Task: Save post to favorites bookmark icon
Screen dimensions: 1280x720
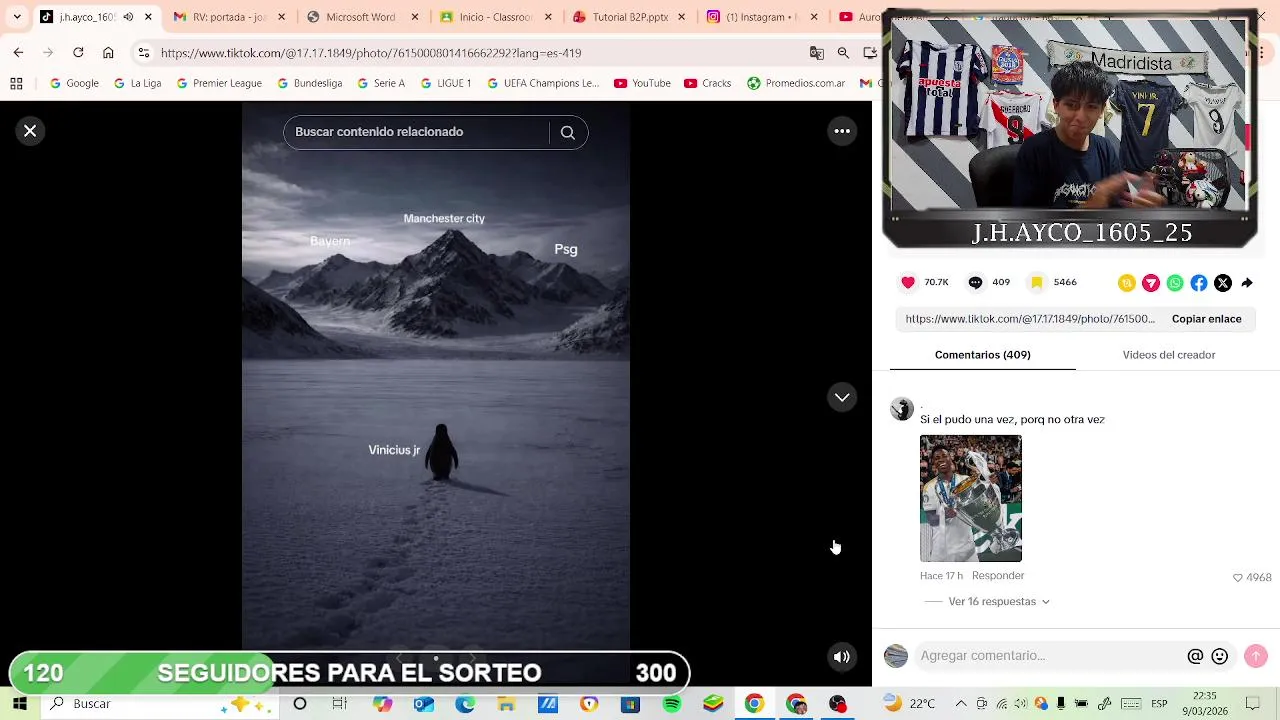Action: 1037,283
